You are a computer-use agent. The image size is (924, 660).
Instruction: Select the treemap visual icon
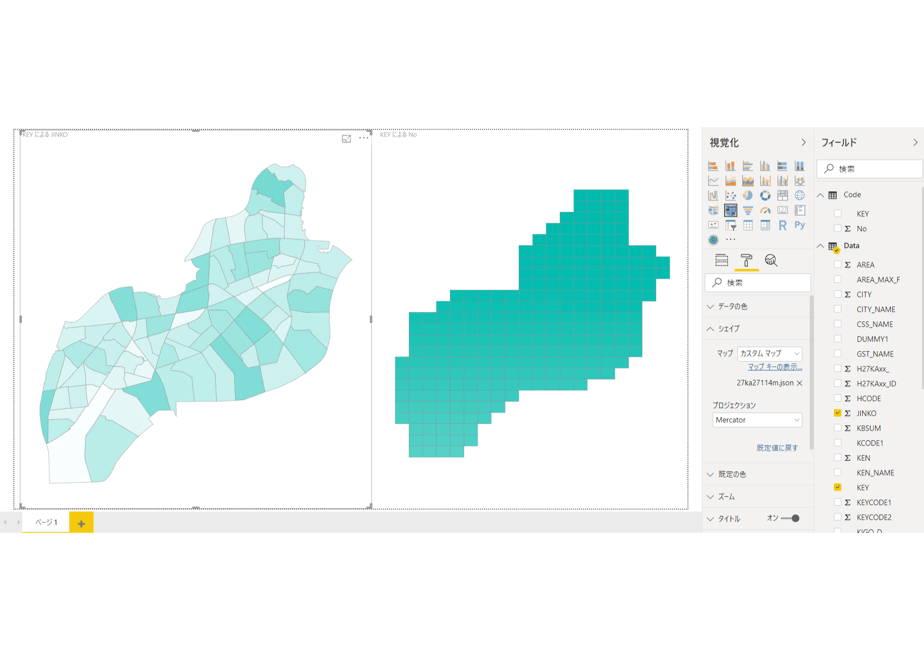coord(782,195)
